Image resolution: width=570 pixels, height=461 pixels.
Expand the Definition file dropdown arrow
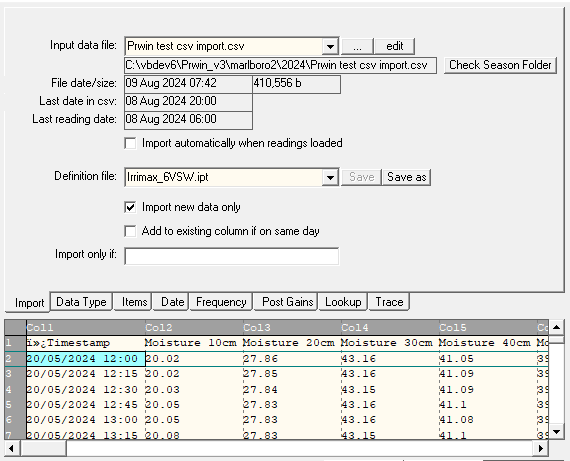330,177
